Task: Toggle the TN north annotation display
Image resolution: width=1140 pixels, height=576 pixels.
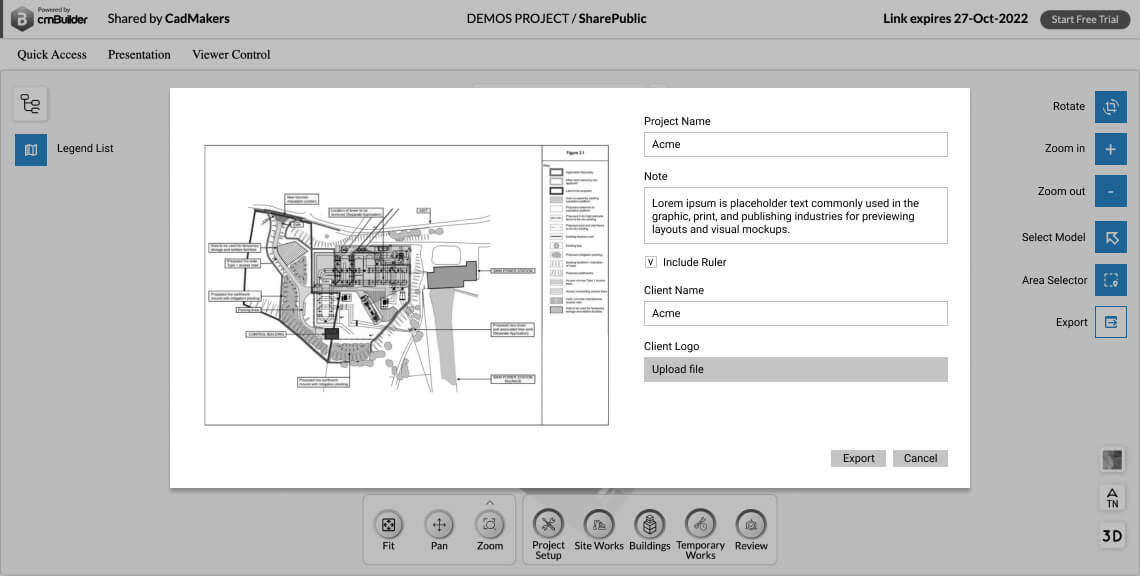Action: click(x=1112, y=497)
